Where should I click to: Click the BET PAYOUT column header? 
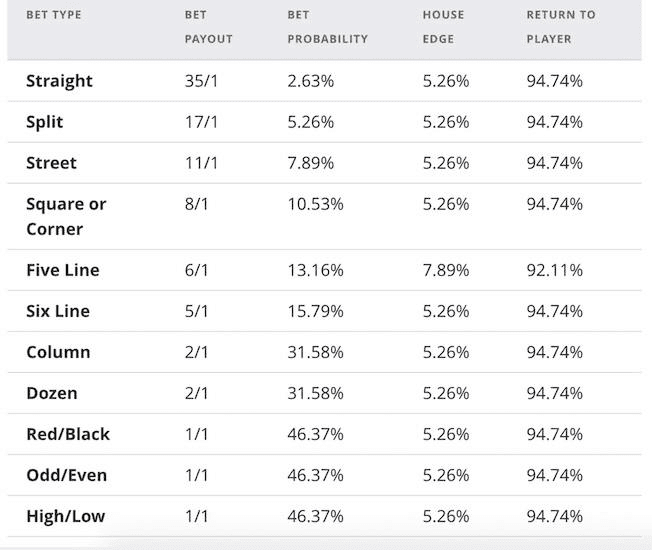click(208, 27)
